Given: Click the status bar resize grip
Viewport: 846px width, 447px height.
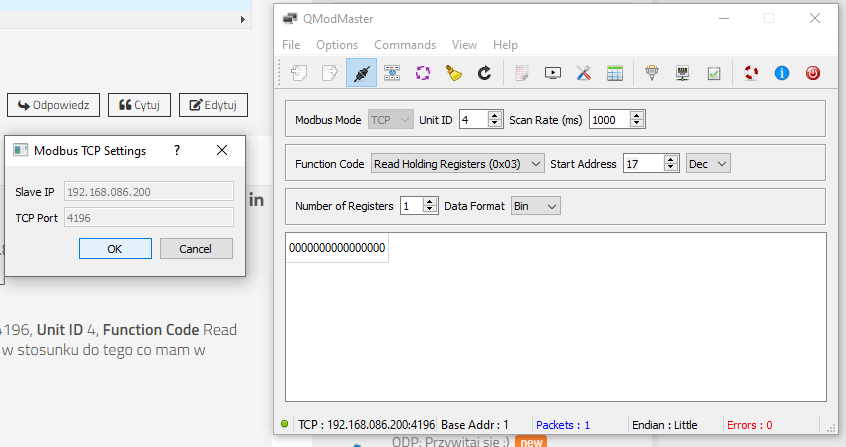Looking at the screenshot, I should click(x=831, y=428).
